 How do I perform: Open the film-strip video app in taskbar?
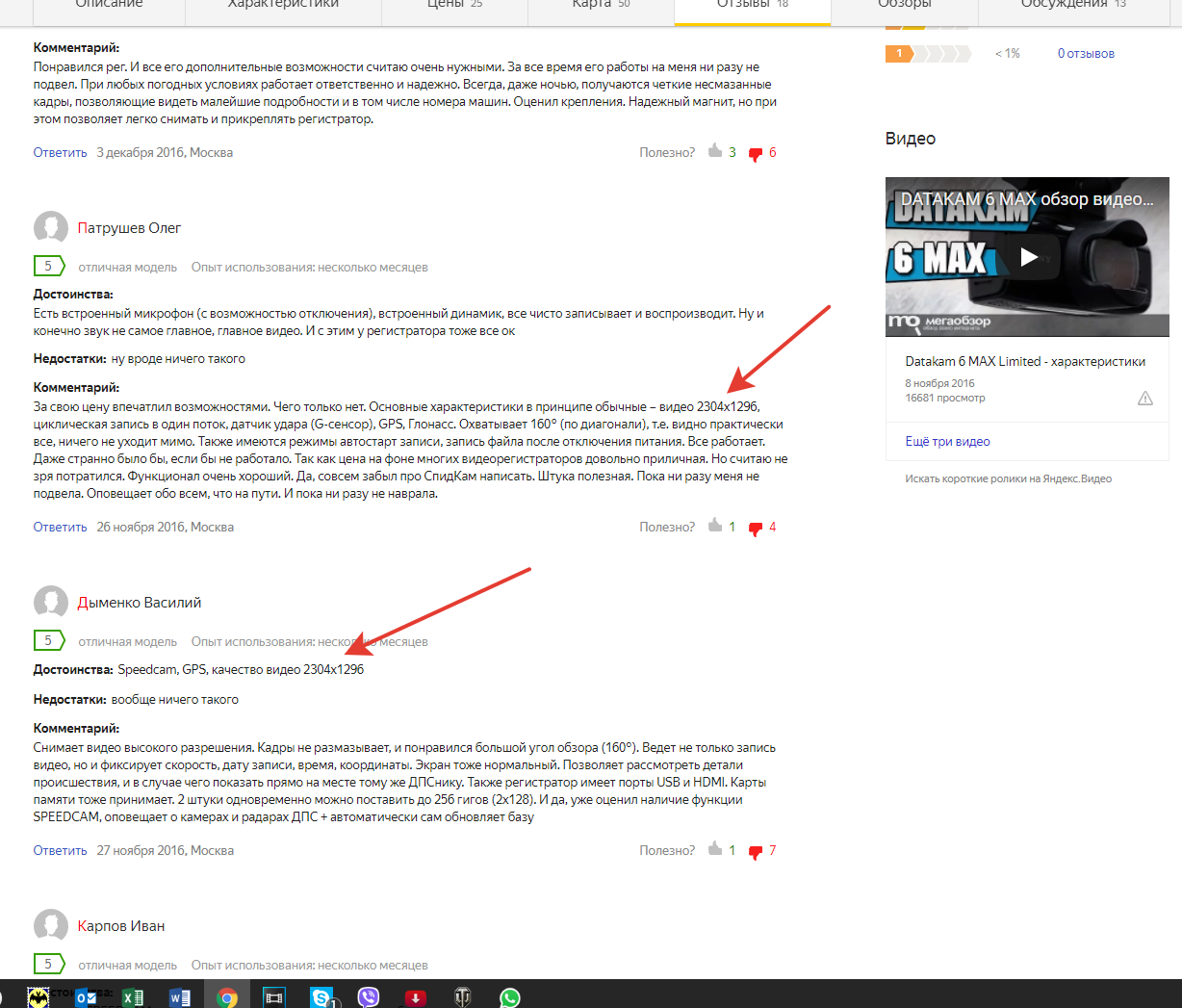click(274, 997)
